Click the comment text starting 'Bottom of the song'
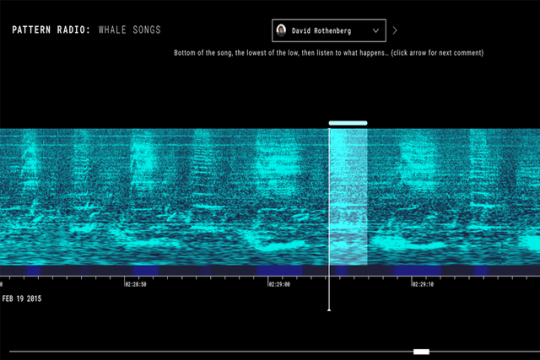540x360 pixels. pos(329,53)
